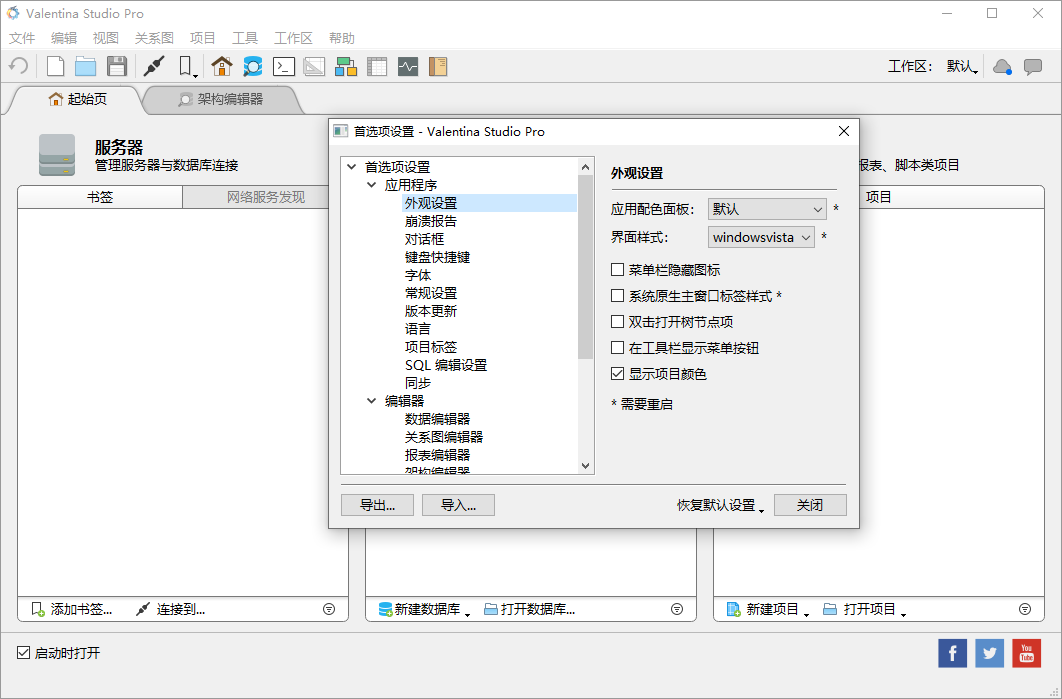Click the connect plug icon in the toolbar
1062x699 pixels.
[x=154, y=66]
